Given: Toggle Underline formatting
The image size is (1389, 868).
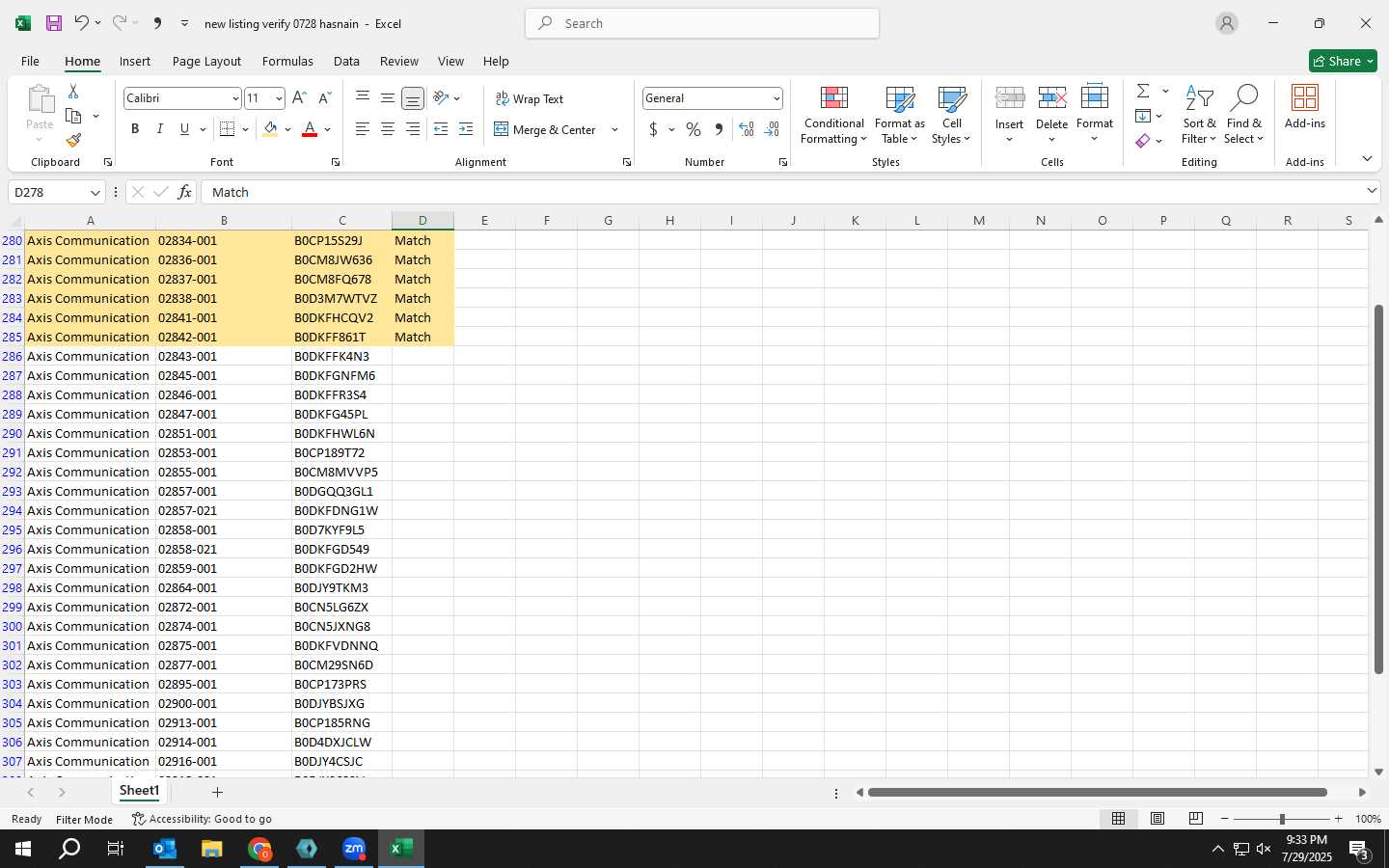Looking at the screenshot, I should pos(184,129).
